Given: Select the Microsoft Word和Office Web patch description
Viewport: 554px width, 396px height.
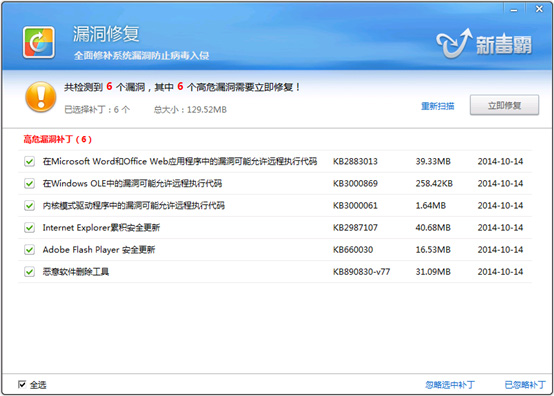Looking at the screenshot, I should 180,161.
